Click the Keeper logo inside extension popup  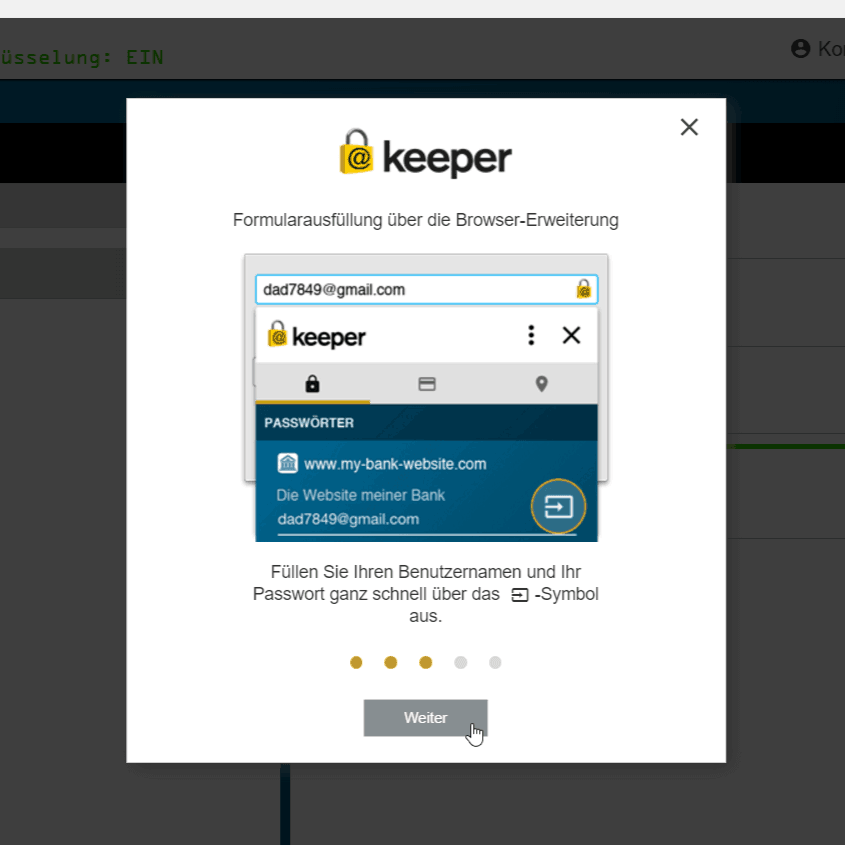point(317,336)
